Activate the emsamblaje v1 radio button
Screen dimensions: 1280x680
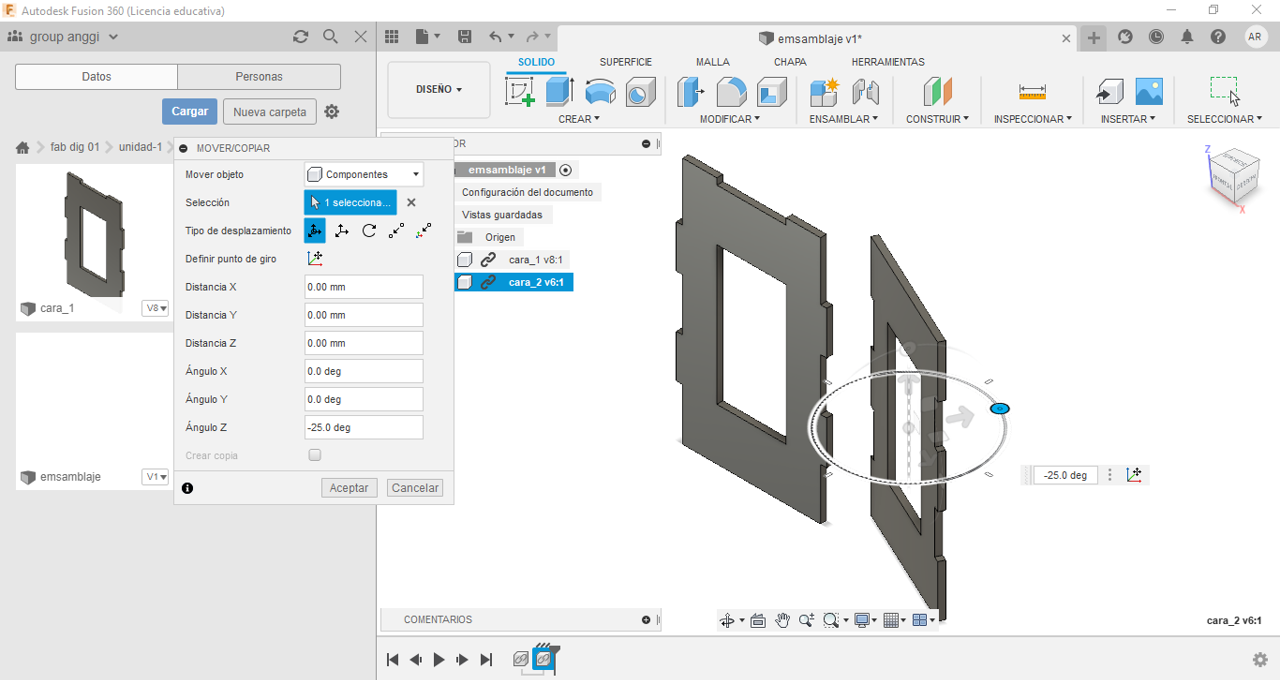565,170
